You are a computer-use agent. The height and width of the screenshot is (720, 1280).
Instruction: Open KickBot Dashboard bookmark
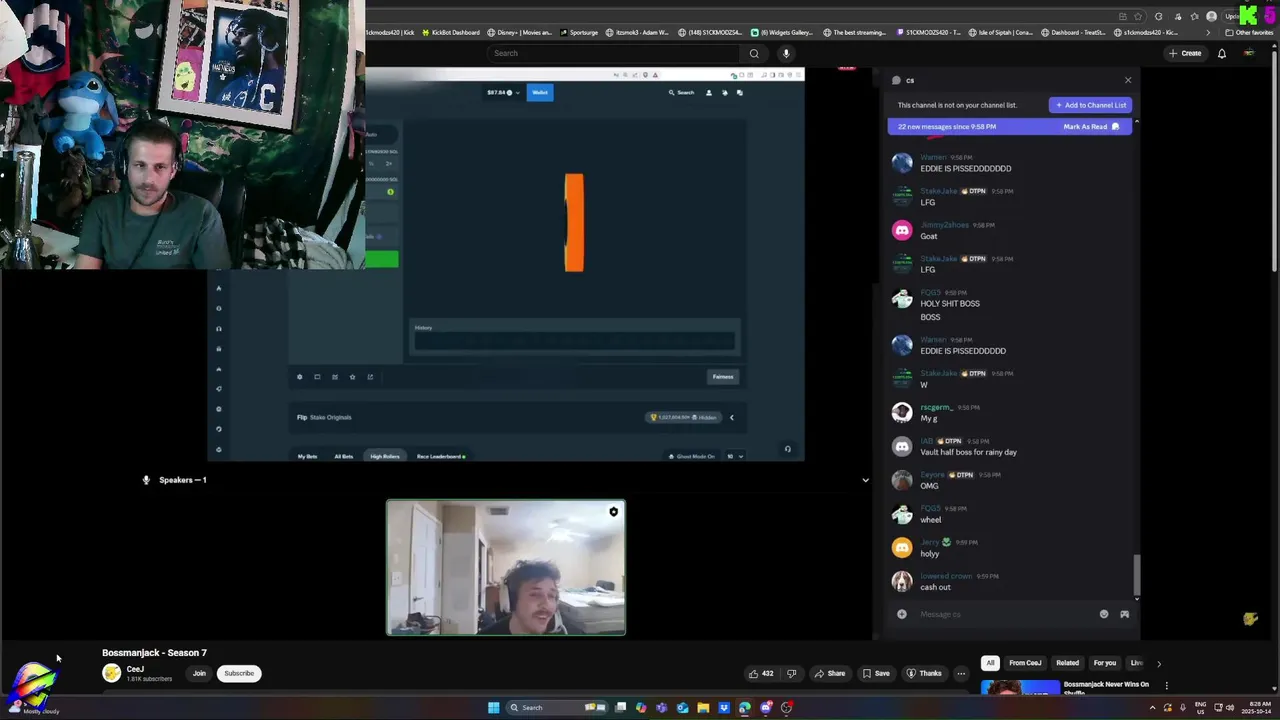click(450, 32)
